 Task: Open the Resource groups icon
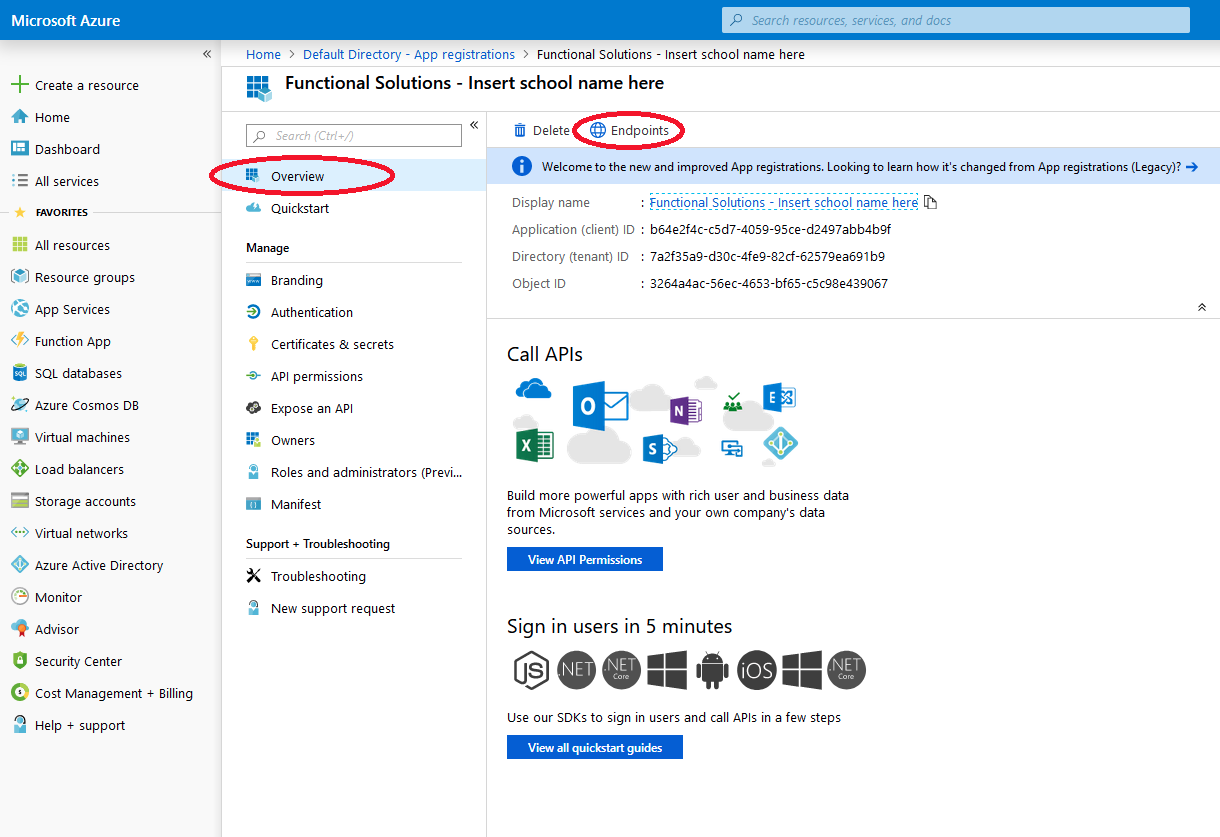pos(19,277)
